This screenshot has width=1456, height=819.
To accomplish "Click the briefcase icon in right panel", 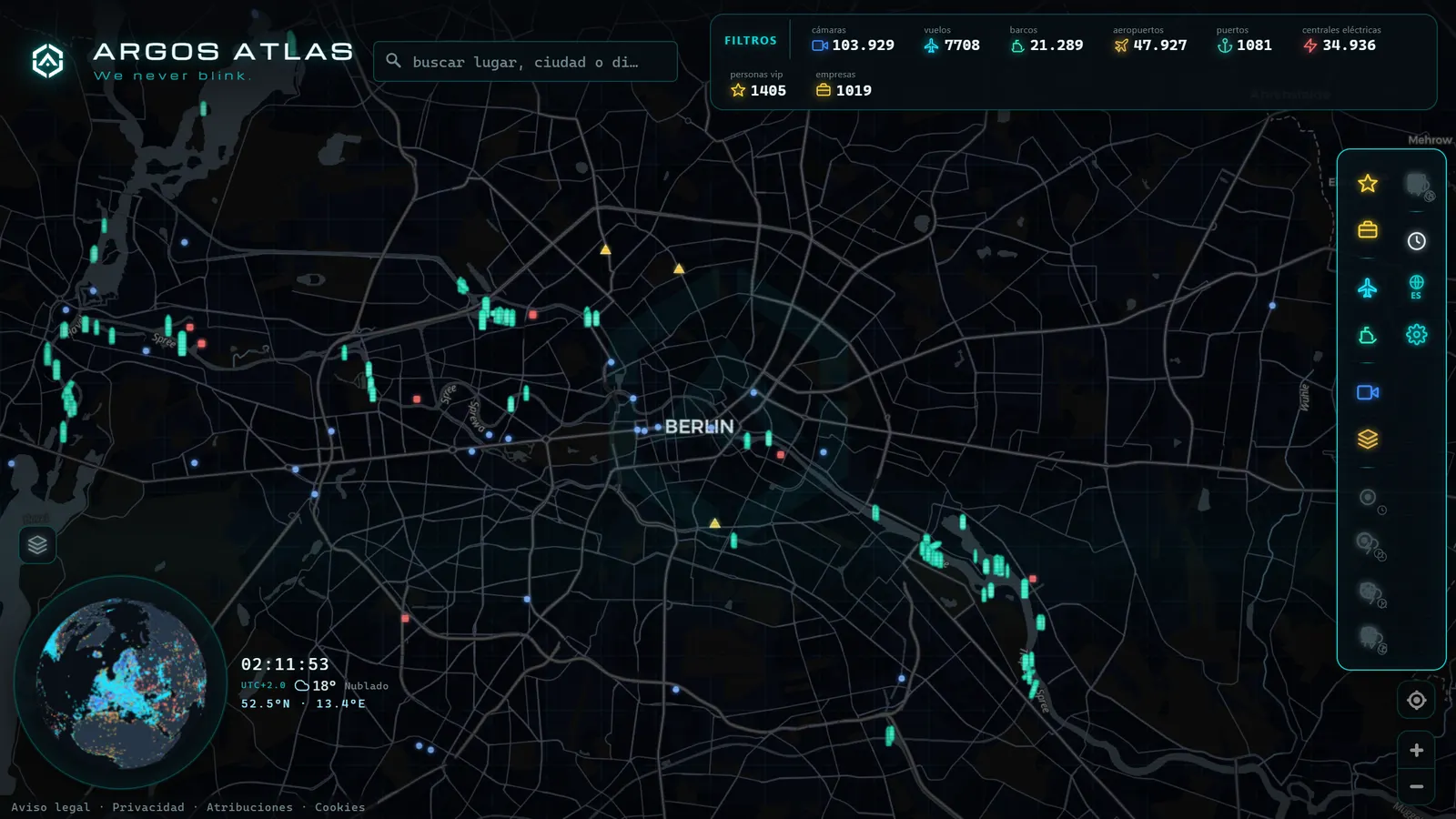I will 1368,229.
